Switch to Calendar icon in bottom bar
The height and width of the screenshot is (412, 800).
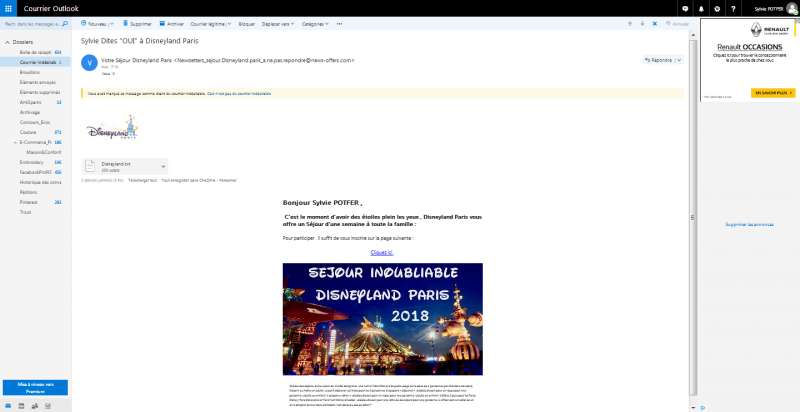pyautogui.click(x=22, y=406)
